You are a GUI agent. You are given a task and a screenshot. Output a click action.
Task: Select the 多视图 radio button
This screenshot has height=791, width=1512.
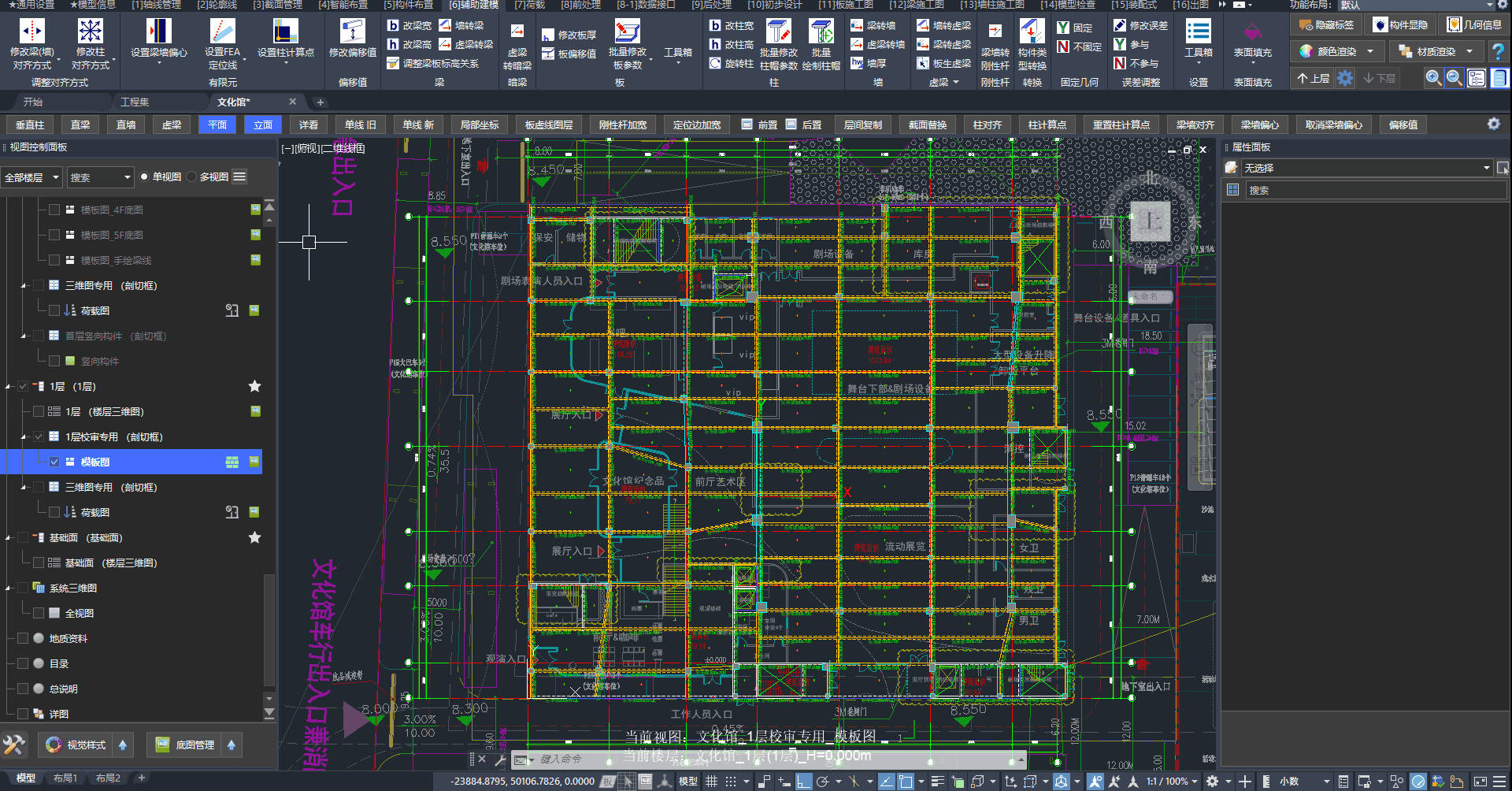coord(191,176)
